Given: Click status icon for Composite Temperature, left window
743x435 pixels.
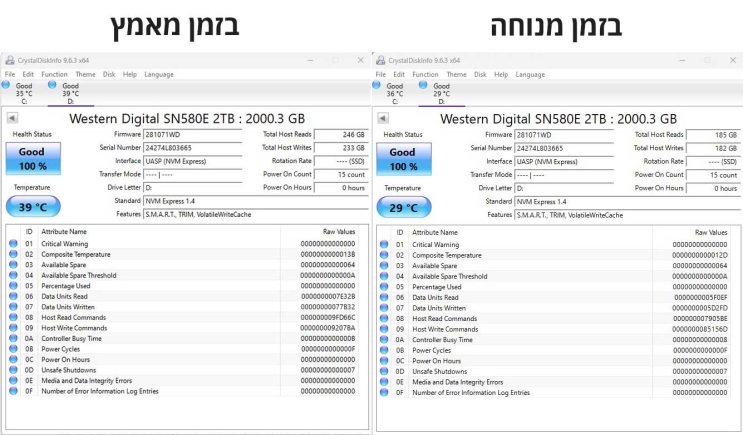Looking at the screenshot, I should [13, 254].
